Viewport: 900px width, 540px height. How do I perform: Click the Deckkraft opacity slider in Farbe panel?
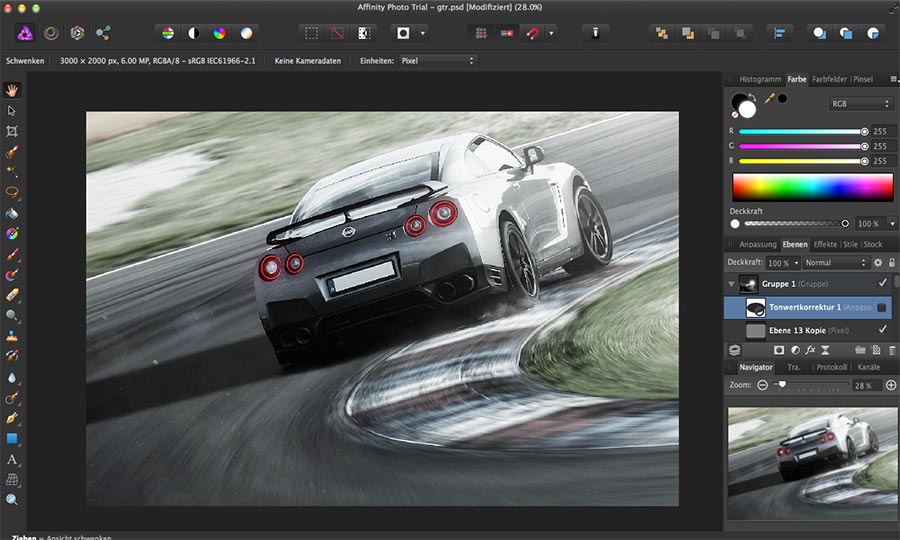pyautogui.click(x=797, y=224)
